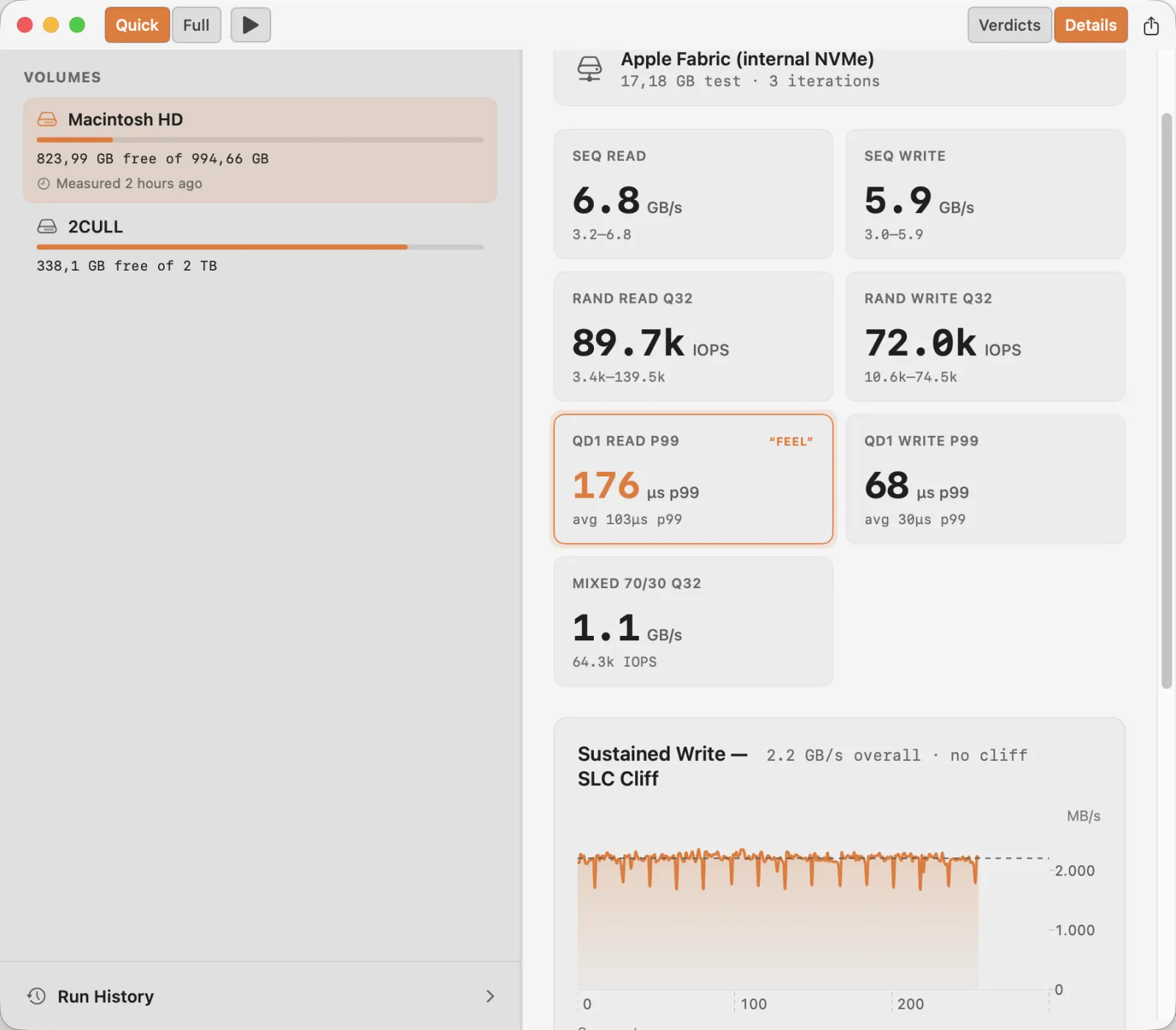Click "avg 103µs p99" text
The width and height of the screenshot is (1176, 1030).
(627, 520)
